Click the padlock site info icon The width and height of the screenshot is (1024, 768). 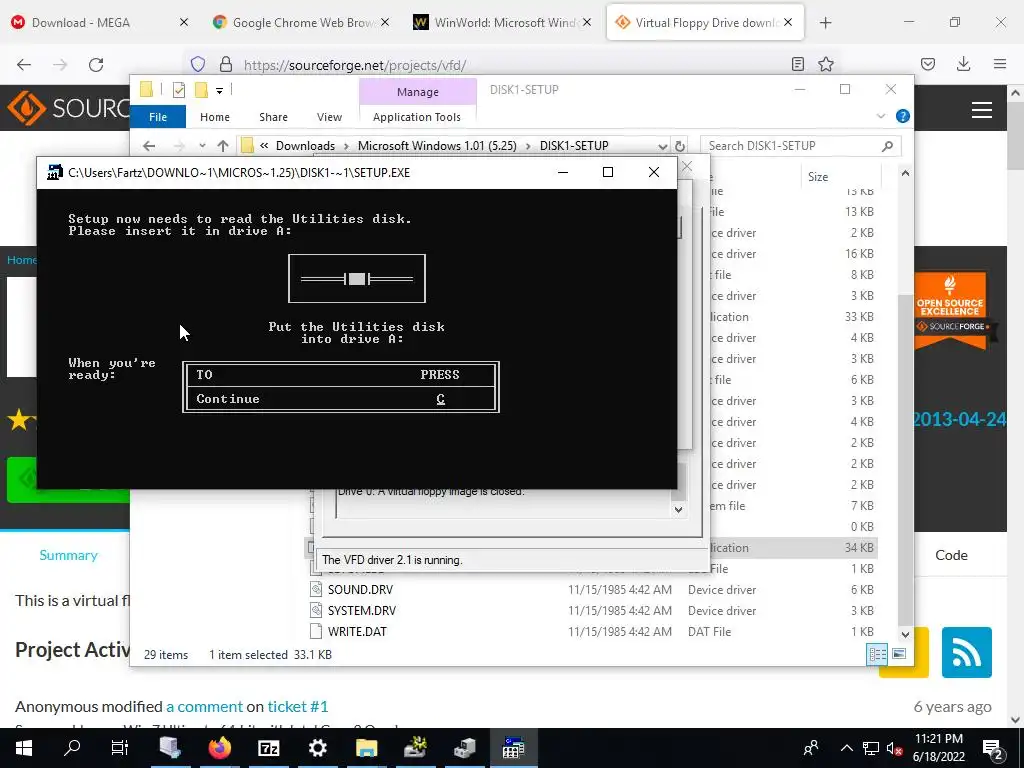(x=226, y=64)
